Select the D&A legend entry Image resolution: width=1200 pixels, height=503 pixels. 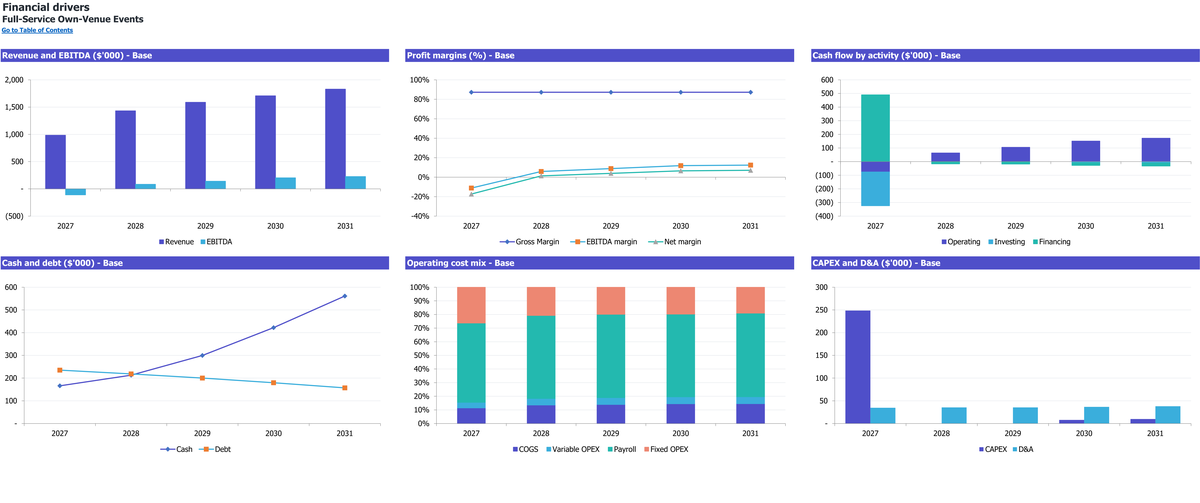(1025, 450)
